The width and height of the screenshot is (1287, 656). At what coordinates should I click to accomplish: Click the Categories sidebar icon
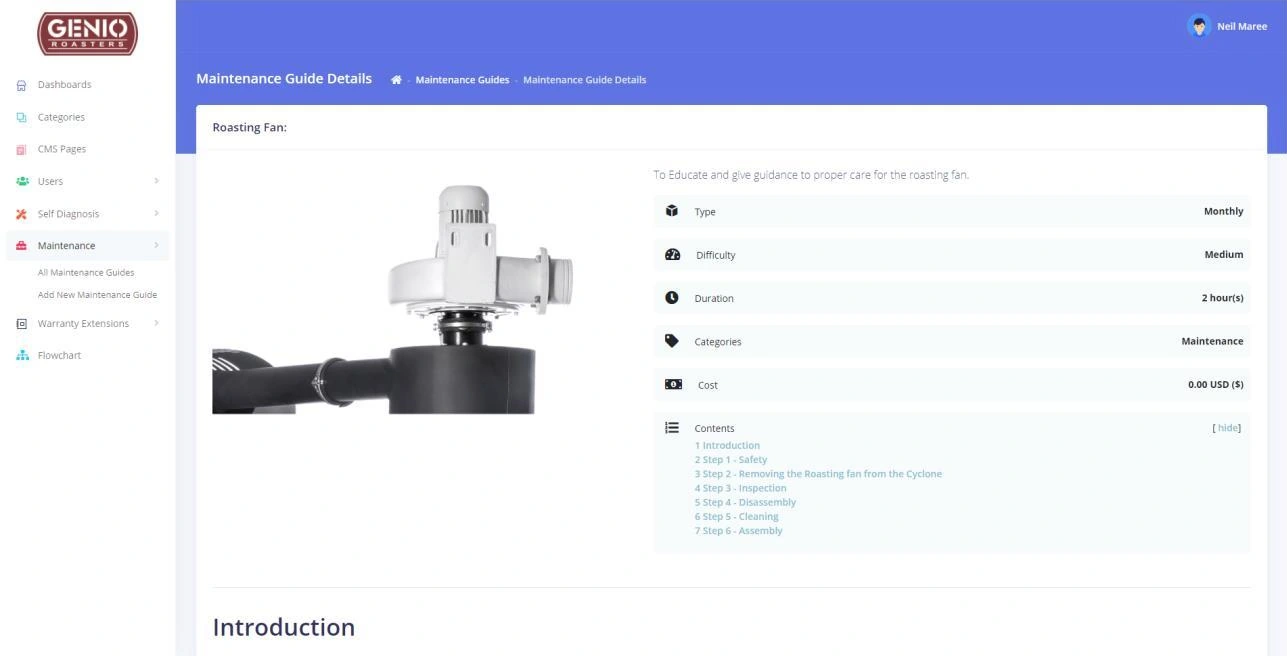21,117
